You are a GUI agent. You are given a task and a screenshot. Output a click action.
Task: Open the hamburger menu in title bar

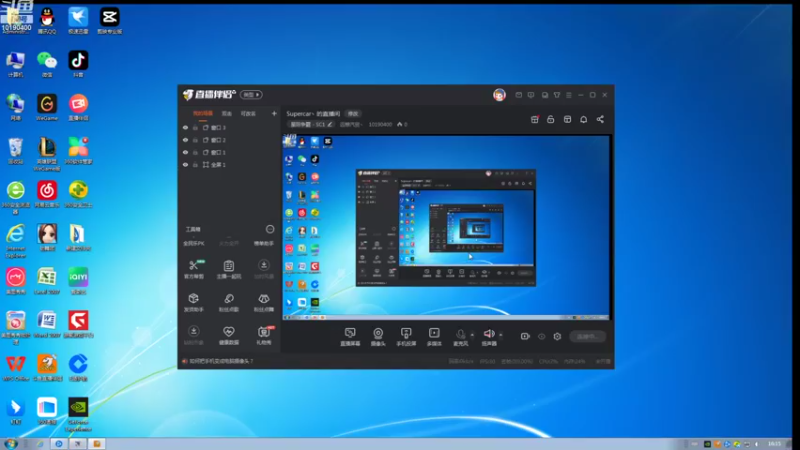pos(569,95)
